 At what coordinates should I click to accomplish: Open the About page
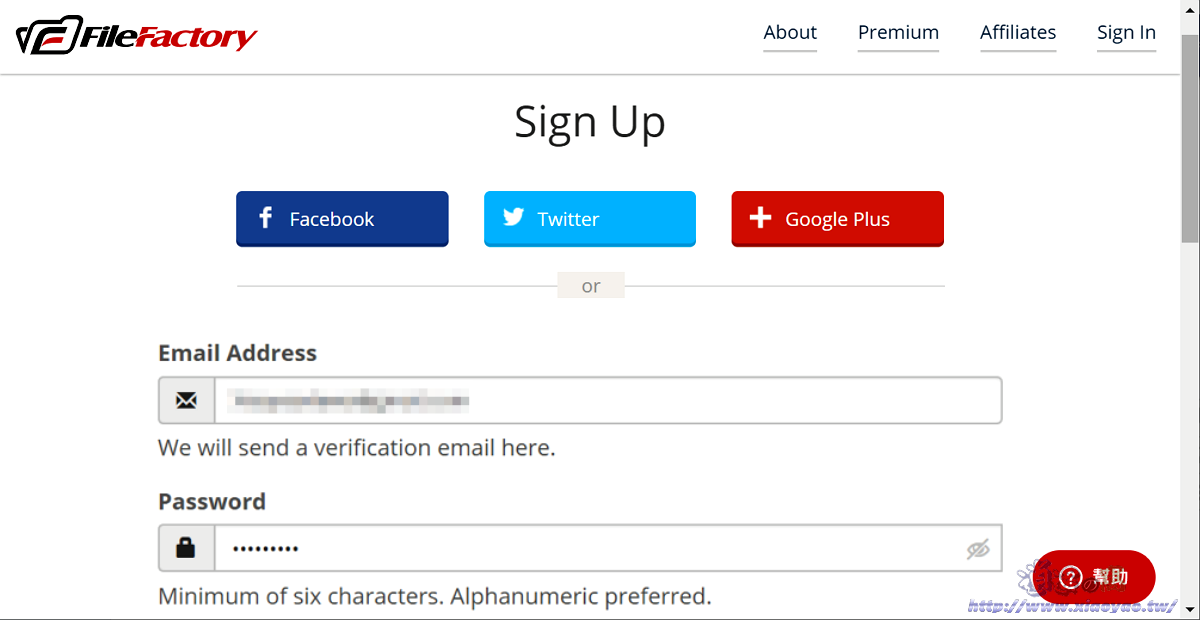coord(790,33)
